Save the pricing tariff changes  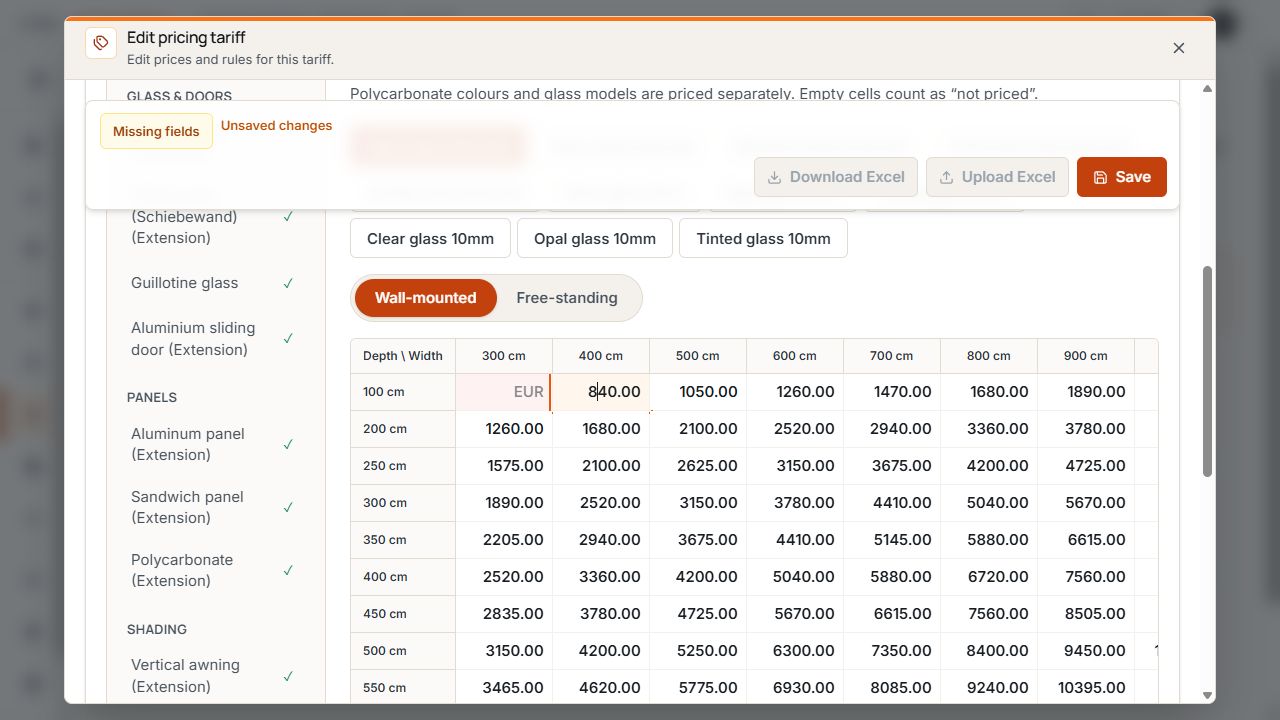coord(1122,177)
